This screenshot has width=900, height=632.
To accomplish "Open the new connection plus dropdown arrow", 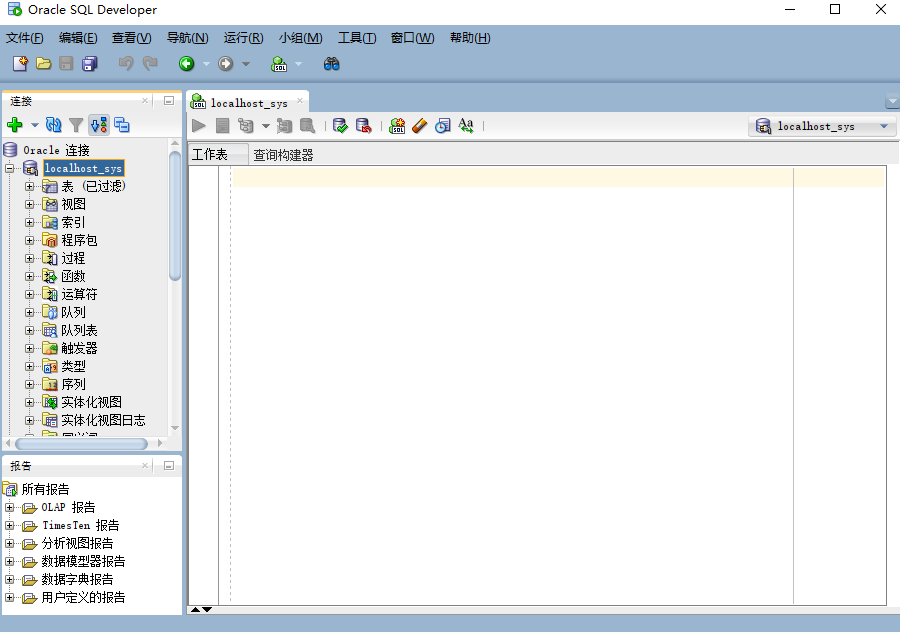I will 34,125.
